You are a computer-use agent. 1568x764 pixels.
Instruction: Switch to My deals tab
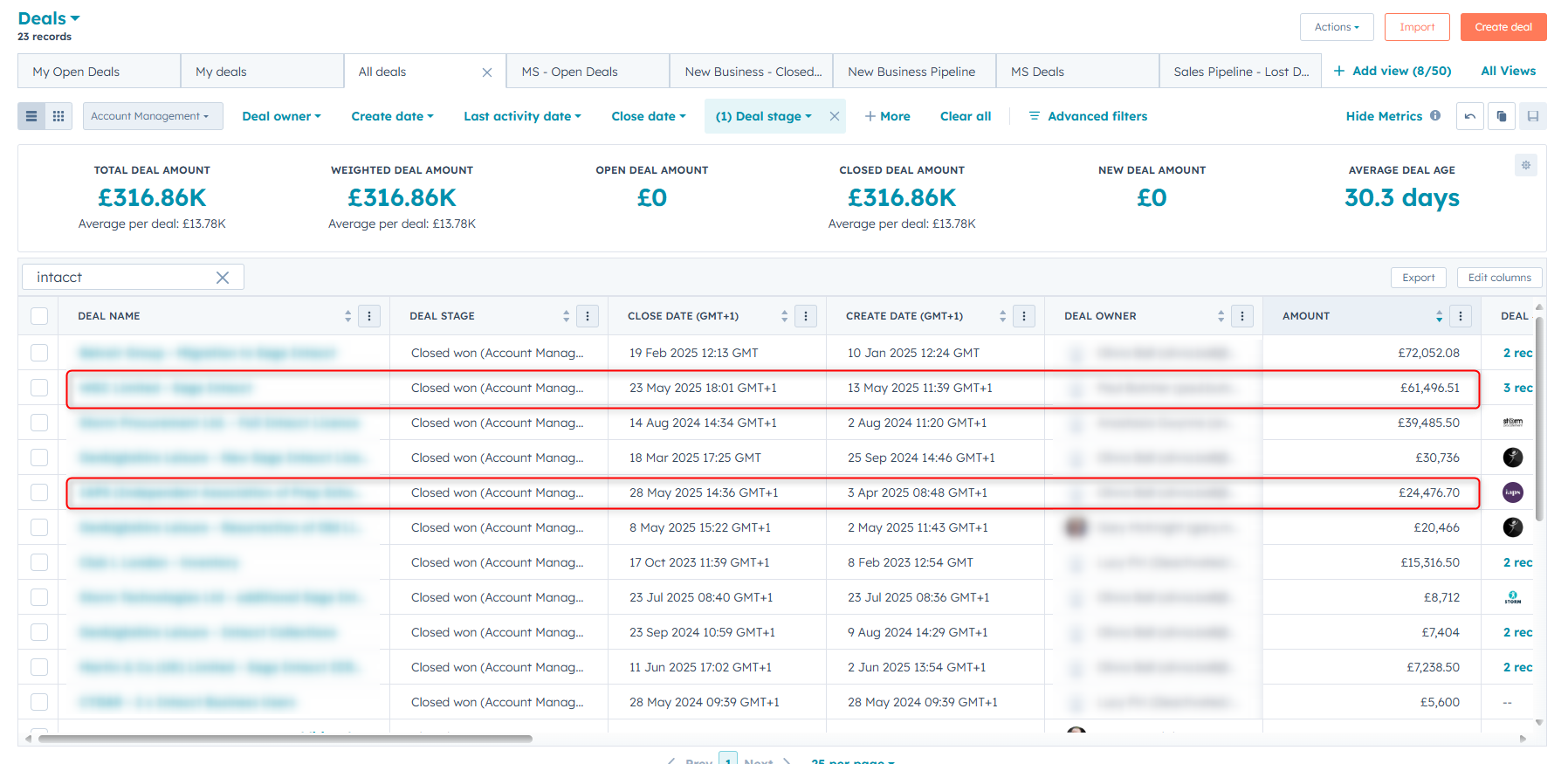coord(262,72)
